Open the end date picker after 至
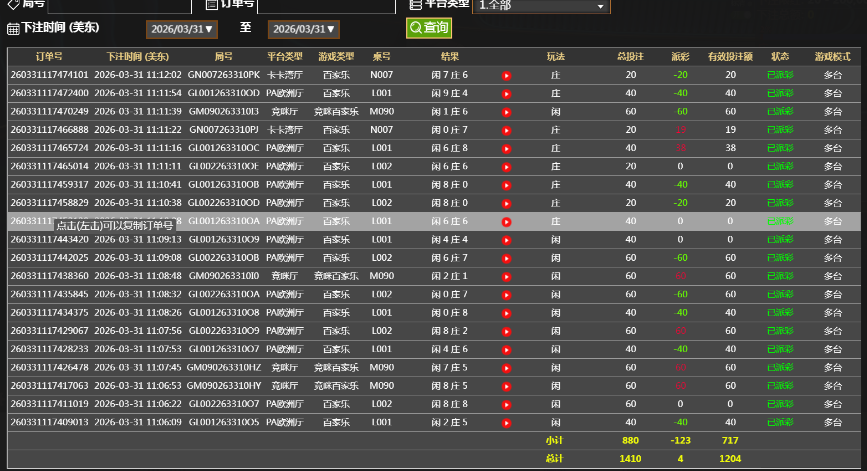The height and width of the screenshot is (471, 867). pyautogui.click(x=303, y=30)
